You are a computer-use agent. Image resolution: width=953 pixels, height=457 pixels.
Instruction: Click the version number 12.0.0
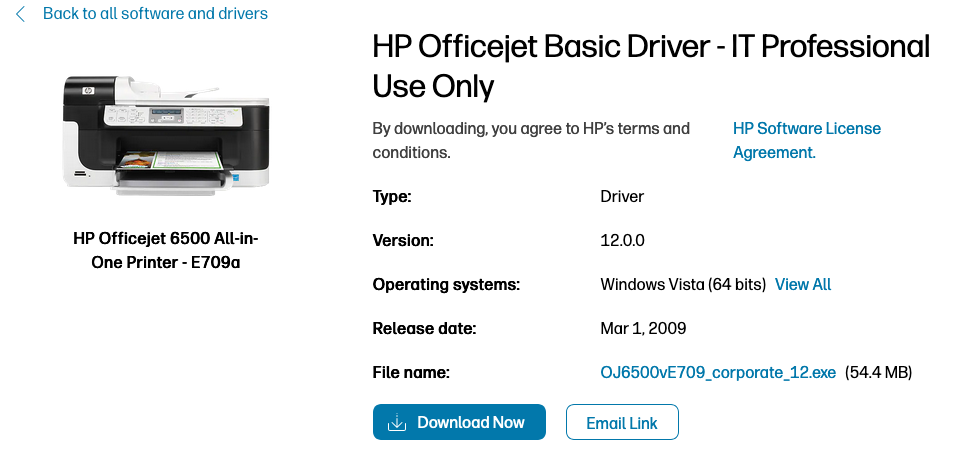point(623,241)
